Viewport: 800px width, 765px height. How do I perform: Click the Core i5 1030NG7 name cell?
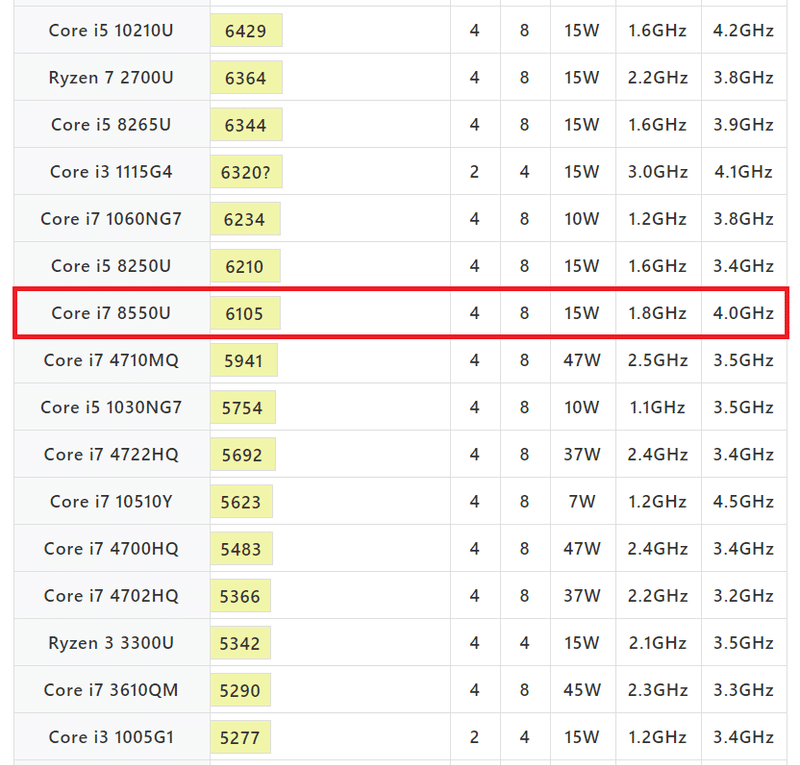click(111, 407)
